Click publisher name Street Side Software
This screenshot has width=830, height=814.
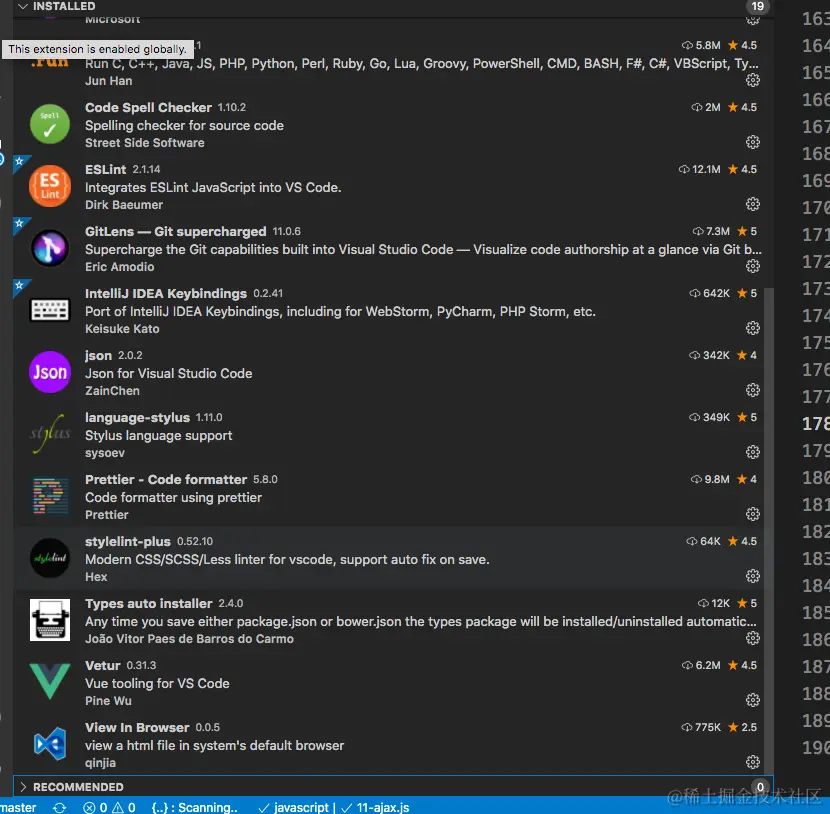tap(145, 143)
